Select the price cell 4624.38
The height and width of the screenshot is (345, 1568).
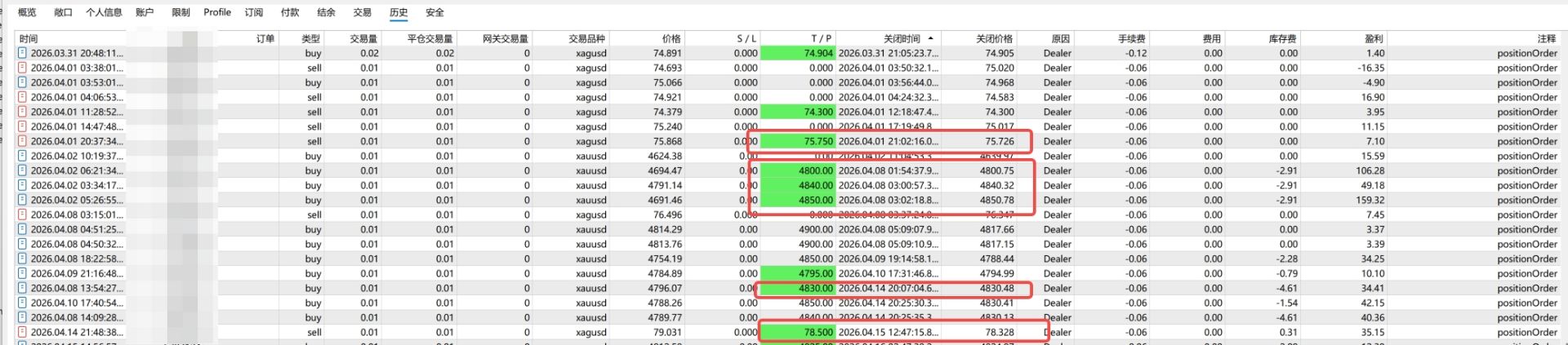pyautogui.click(x=665, y=156)
